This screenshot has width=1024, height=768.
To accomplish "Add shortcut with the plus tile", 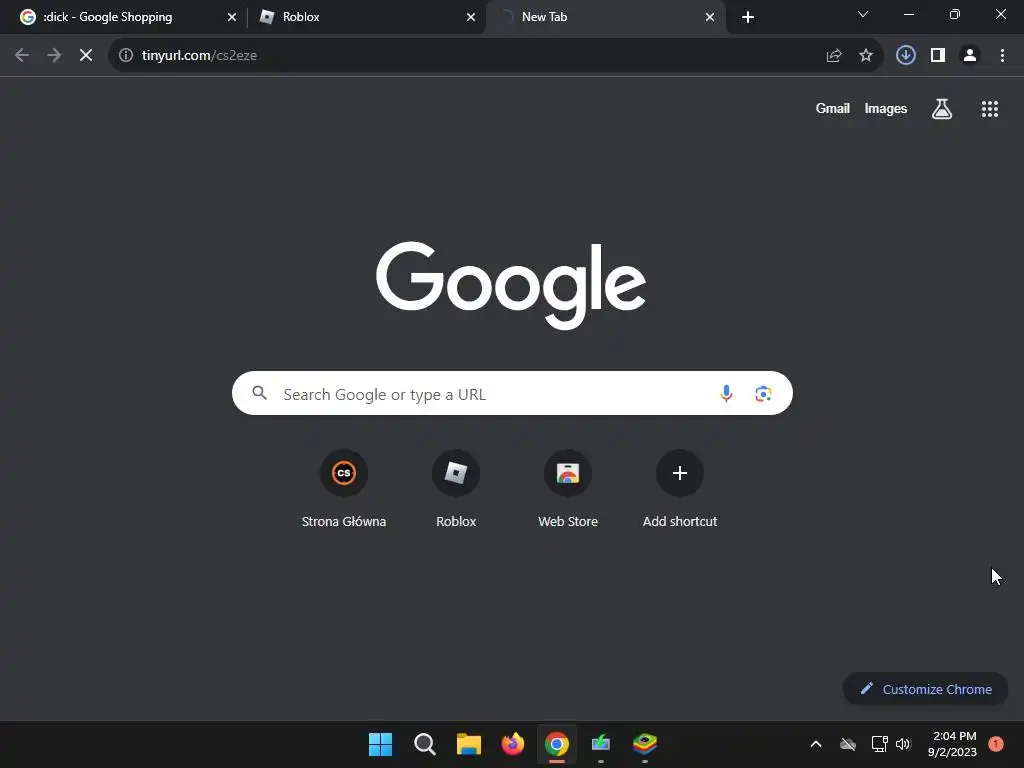I will tap(680, 490).
